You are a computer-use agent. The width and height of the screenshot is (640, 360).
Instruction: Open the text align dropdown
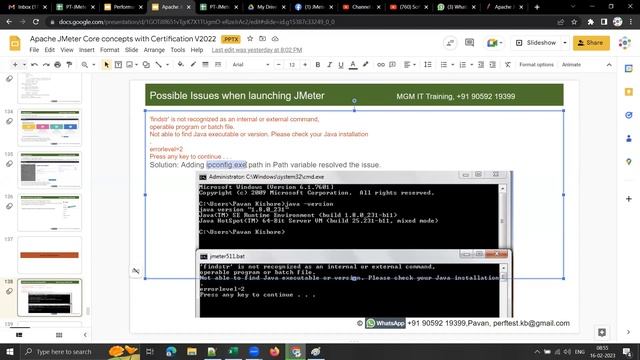(x=409, y=64)
